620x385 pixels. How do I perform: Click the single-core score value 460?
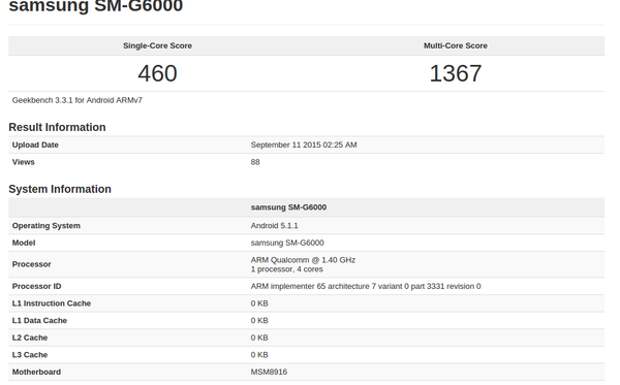point(157,74)
